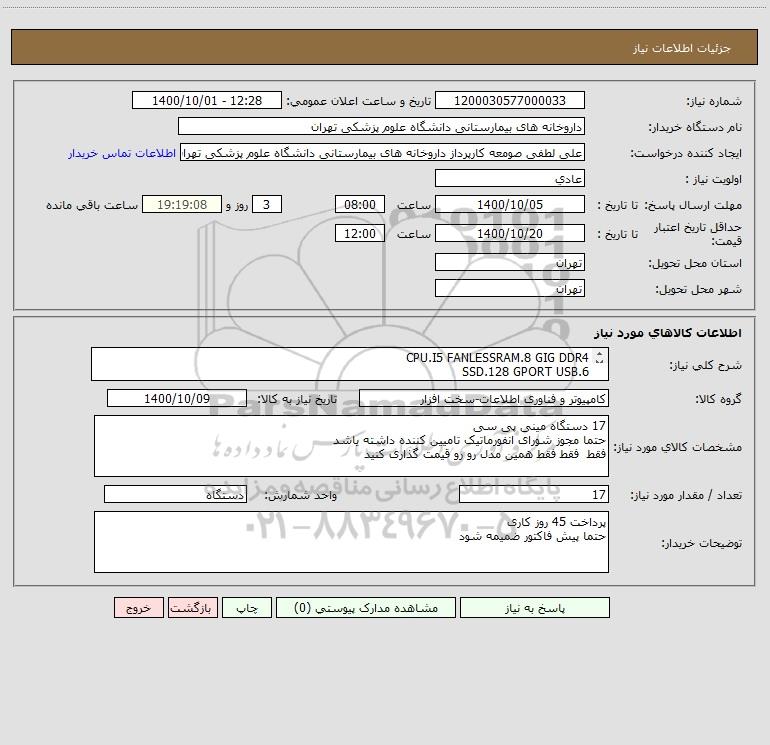
Task: Click the چاپ print button
Action: 247,607
